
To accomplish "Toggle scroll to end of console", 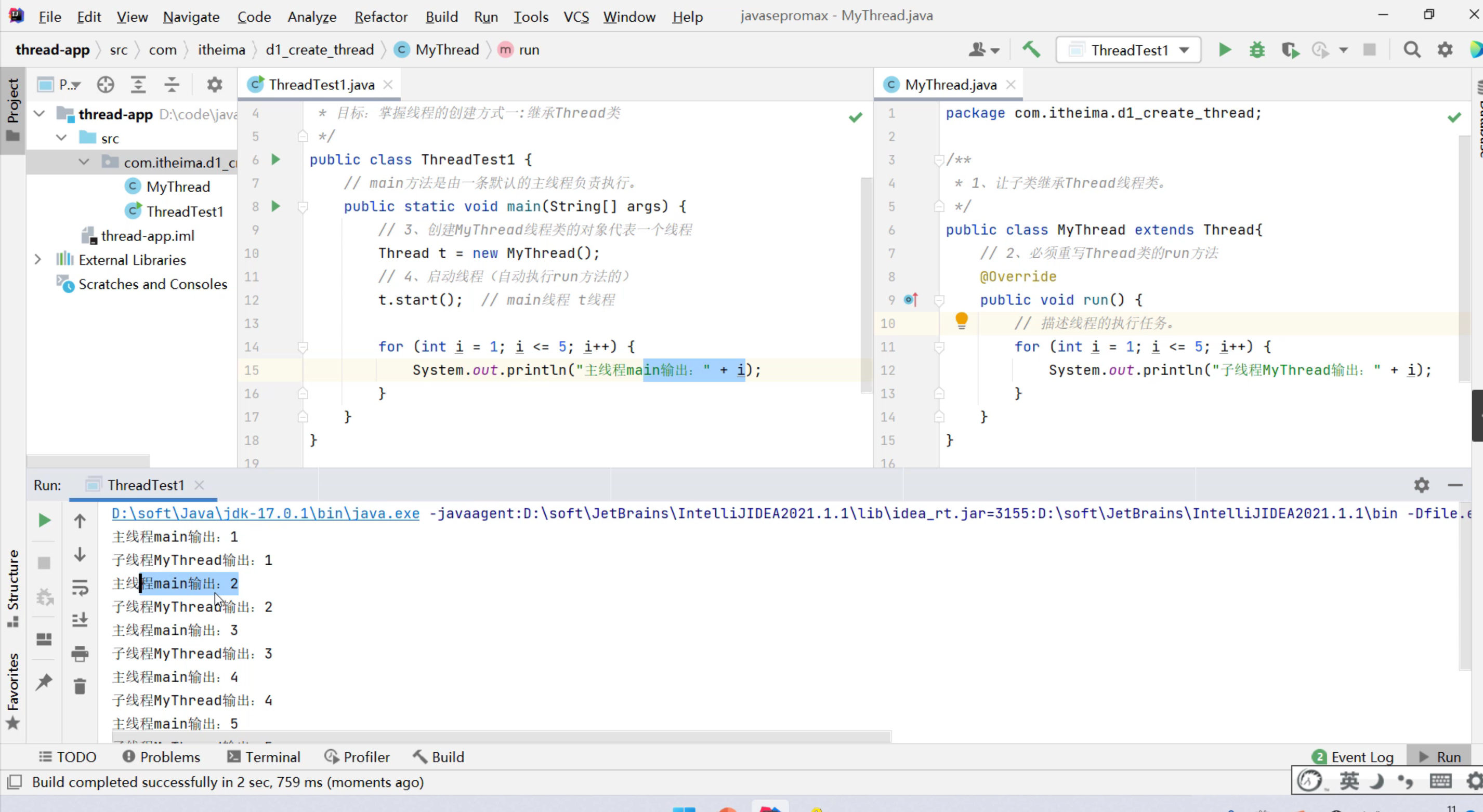I will pyautogui.click(x=80, y=620).
